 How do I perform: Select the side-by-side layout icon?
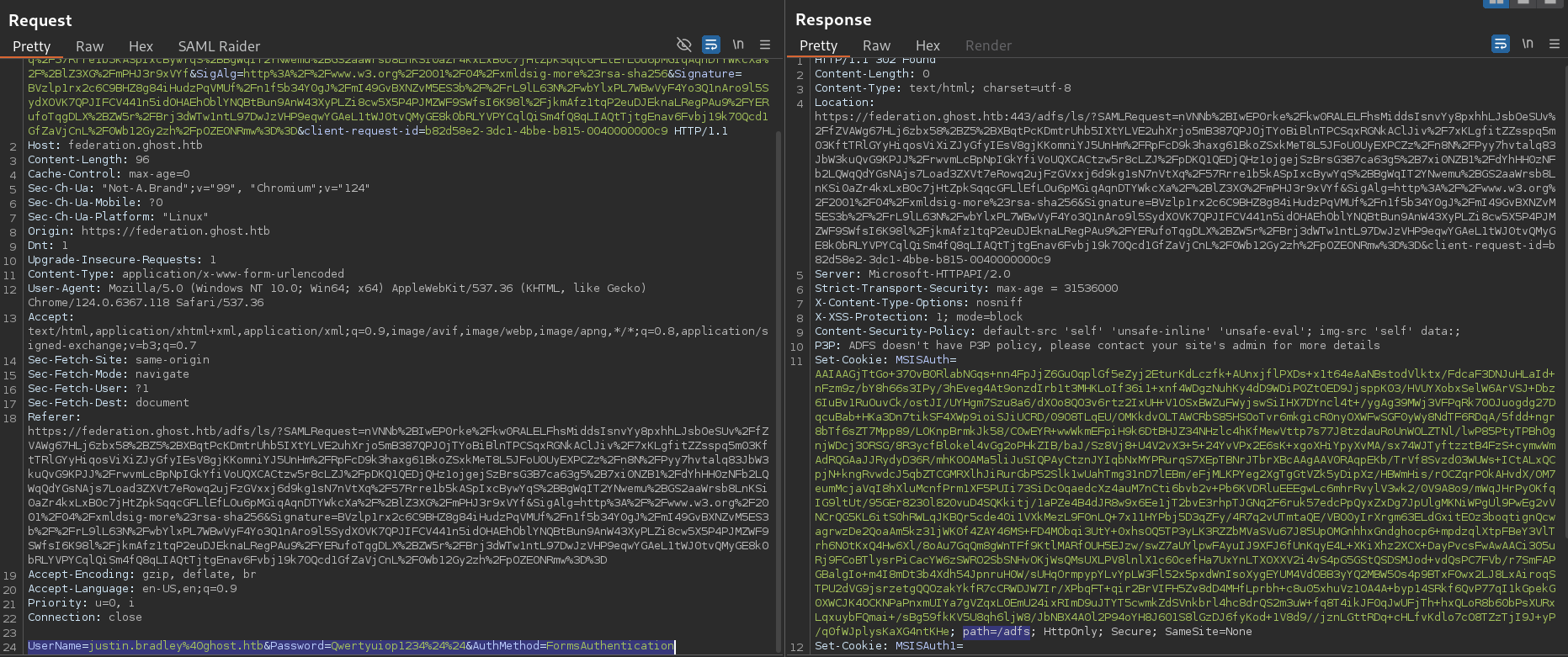(1496, 3)
